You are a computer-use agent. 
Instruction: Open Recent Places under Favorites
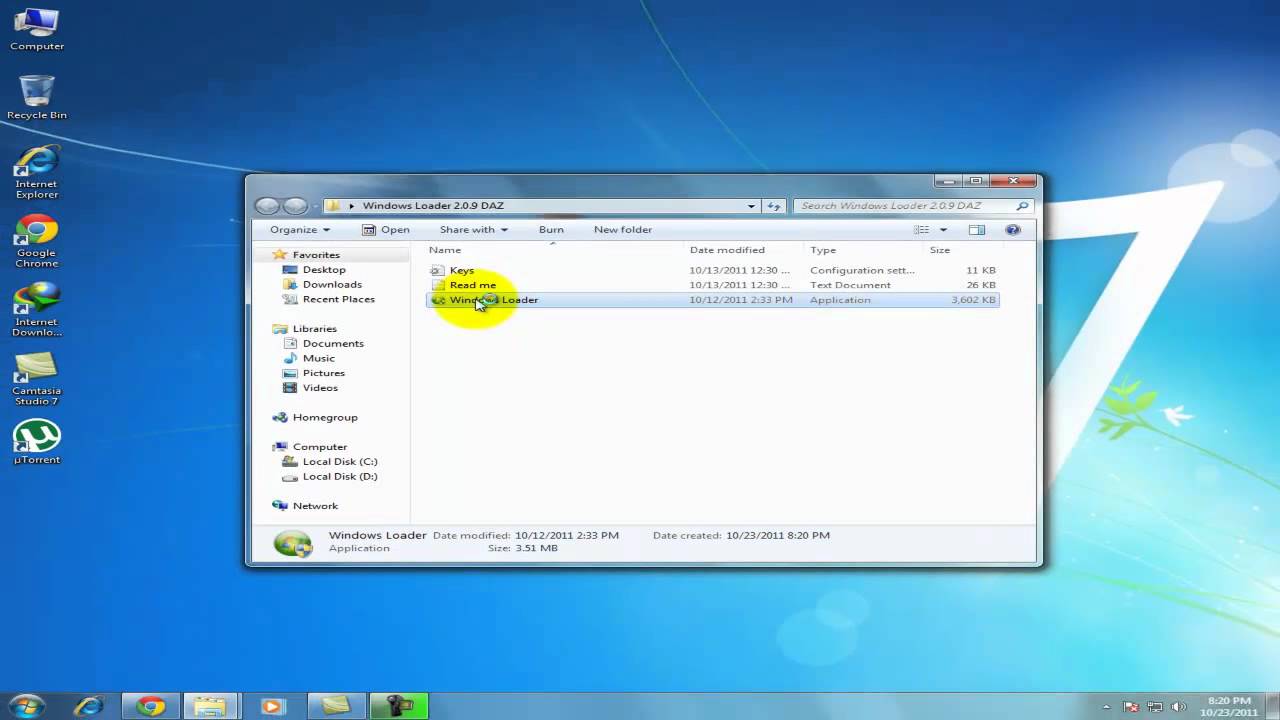click(338, 299)
